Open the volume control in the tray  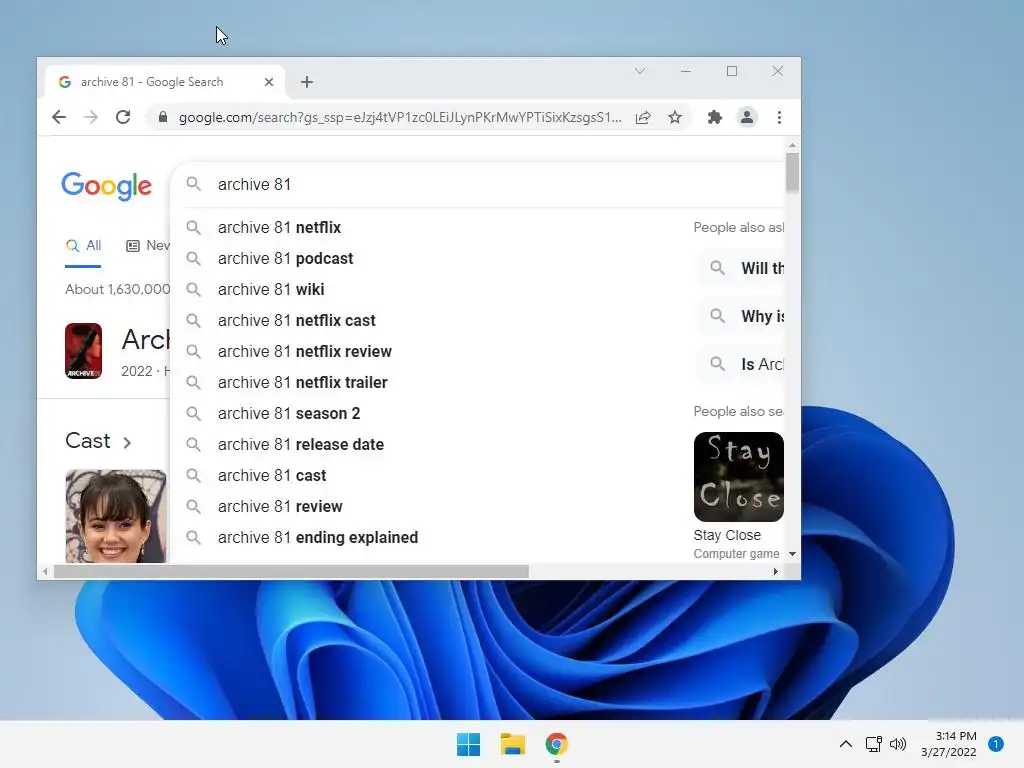pos(898,744)
